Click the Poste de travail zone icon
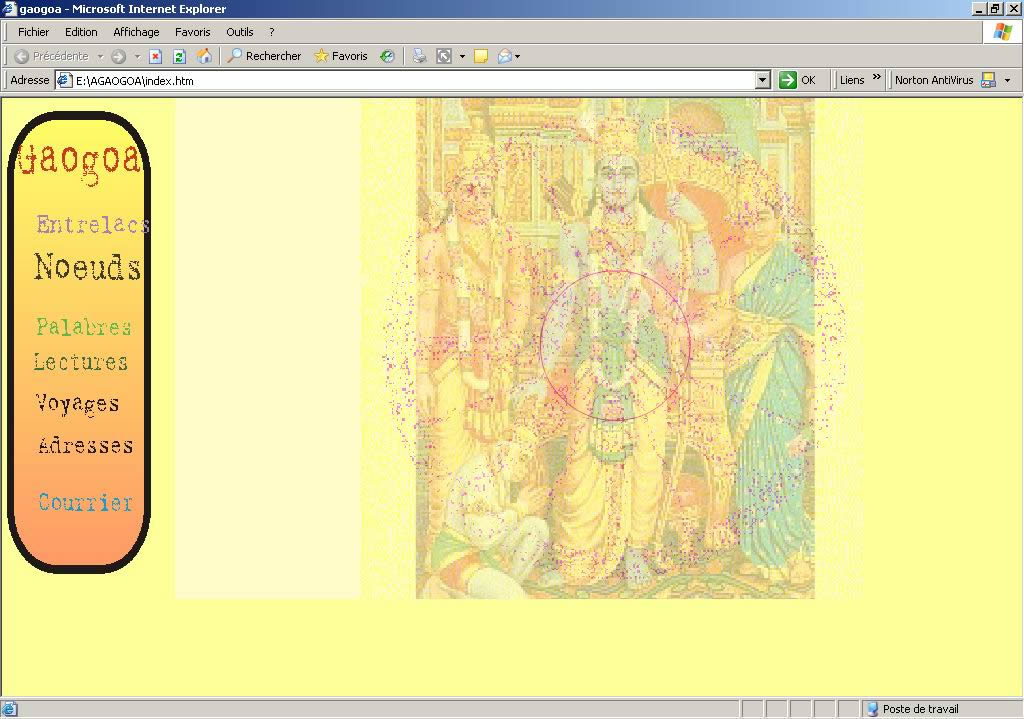The height and width of the screenshot is (719, 1024). point(872,709)
